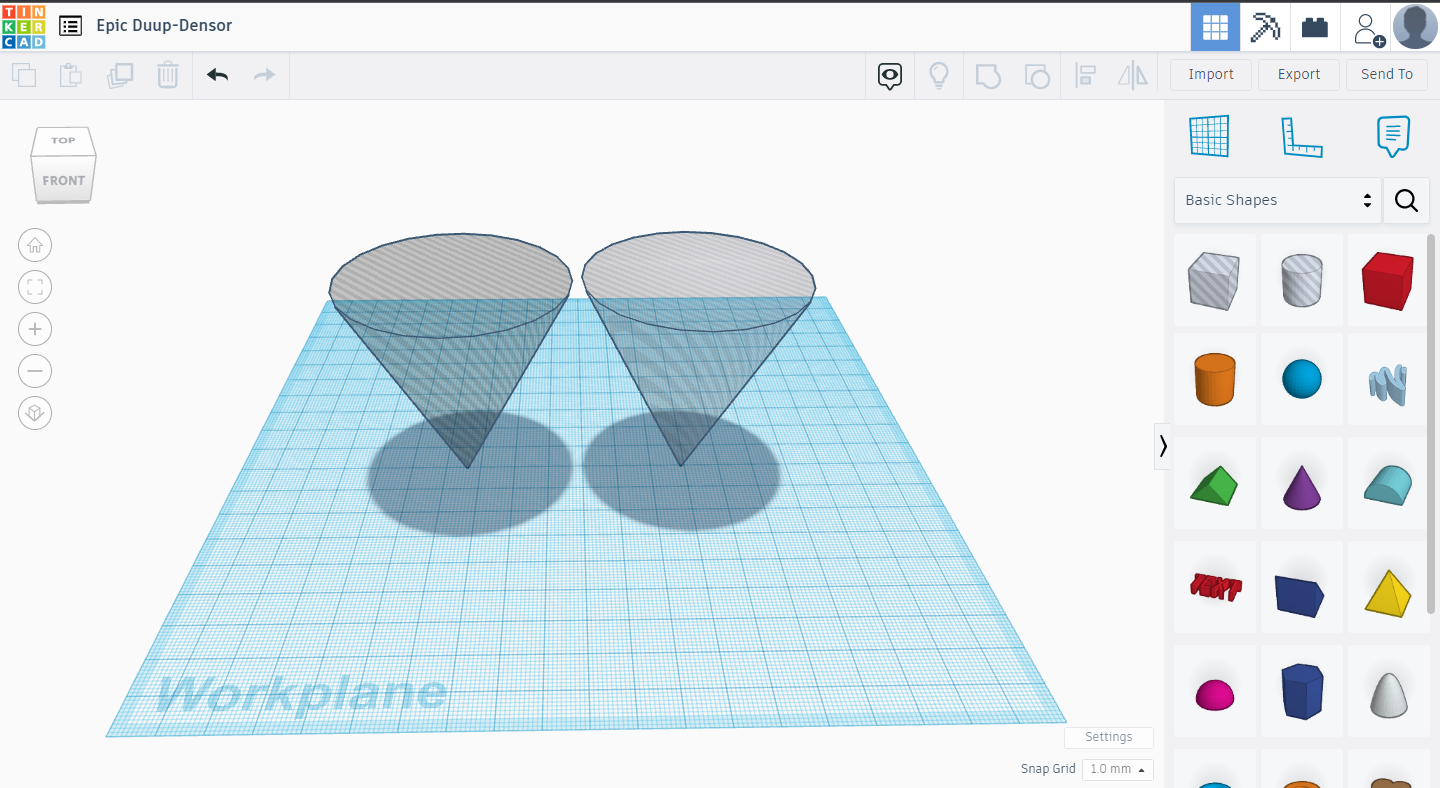Viewport: 1440px width, 788px height.
Task: Click the Paste icon in toolbar
Action: [70, 75]
